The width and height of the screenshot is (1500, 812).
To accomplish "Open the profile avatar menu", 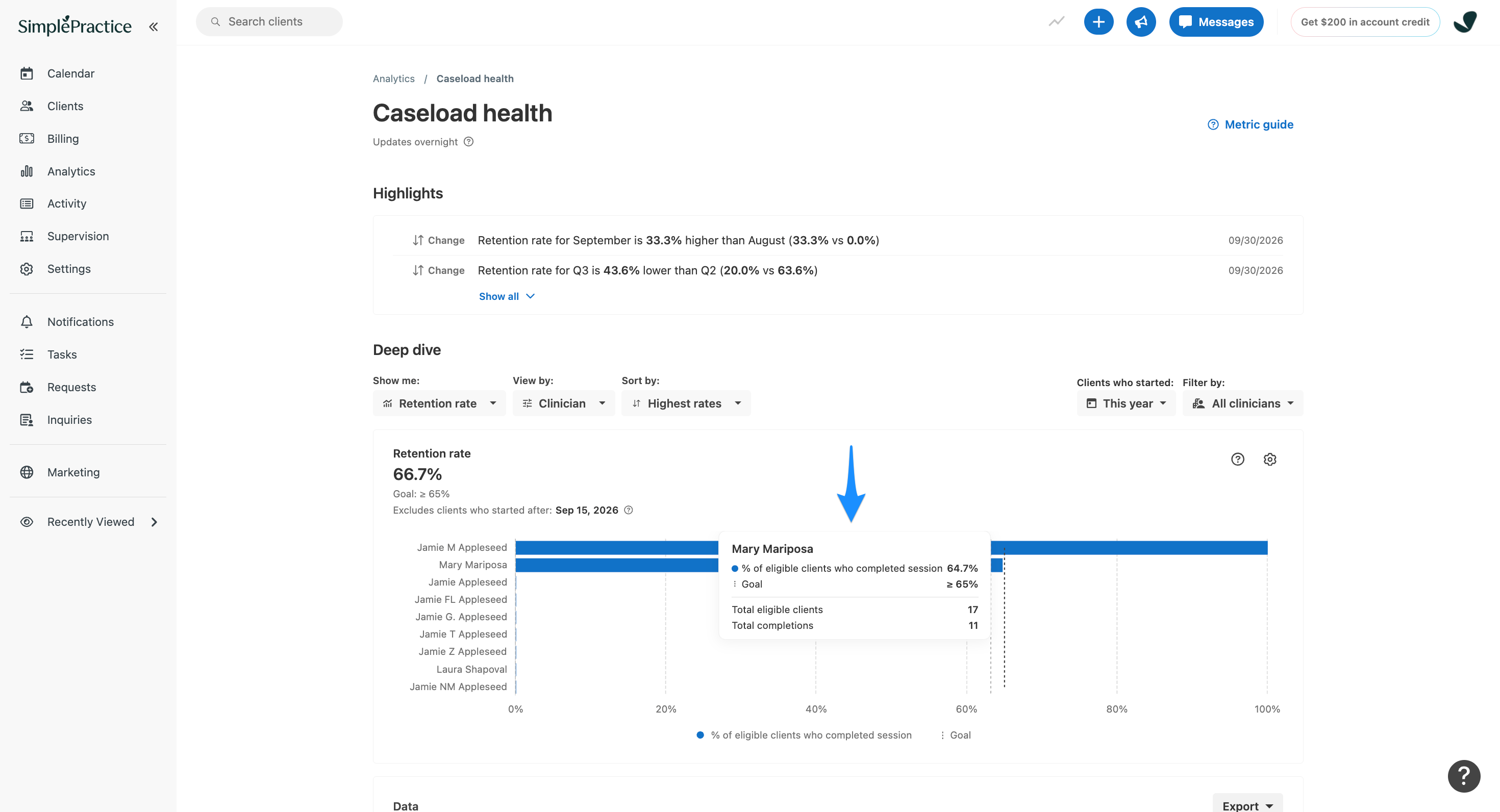I will pos(1464,22).
